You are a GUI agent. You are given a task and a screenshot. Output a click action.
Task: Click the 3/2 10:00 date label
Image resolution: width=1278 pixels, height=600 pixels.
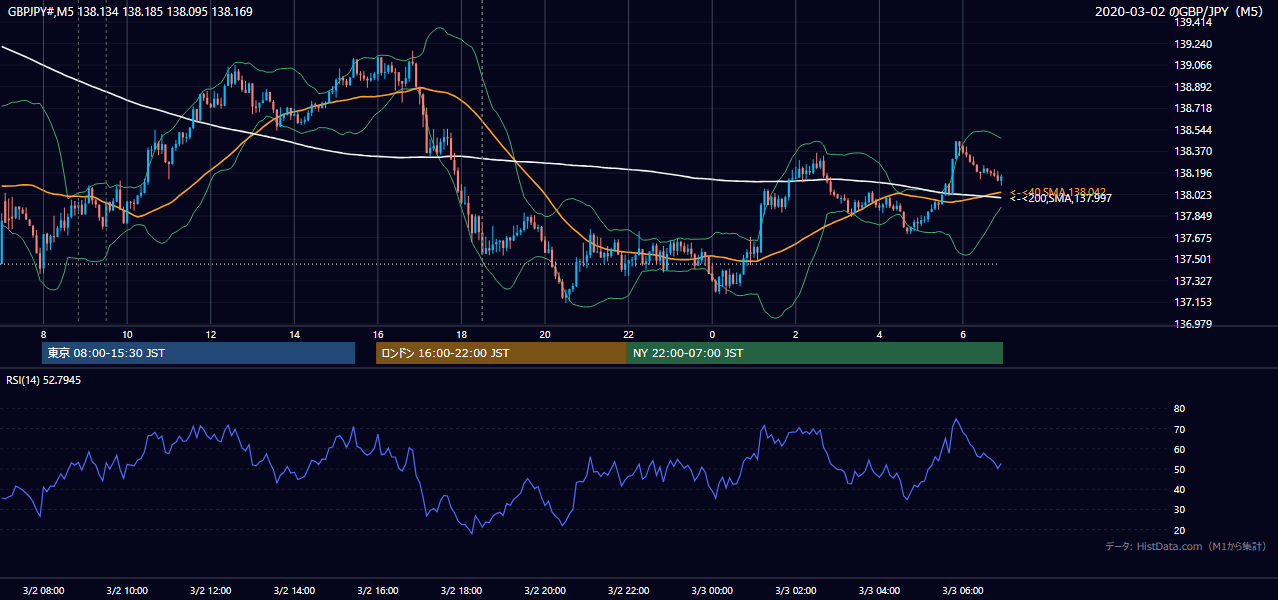point(127,591)
